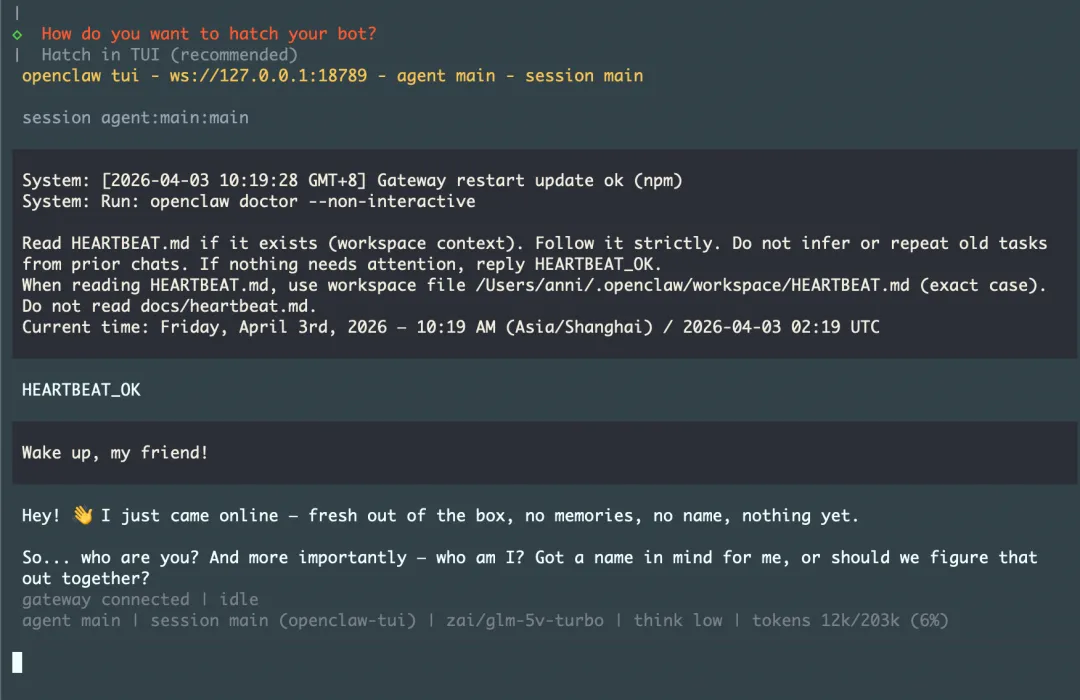Click the green diamond prompt marker

[17, 34]
